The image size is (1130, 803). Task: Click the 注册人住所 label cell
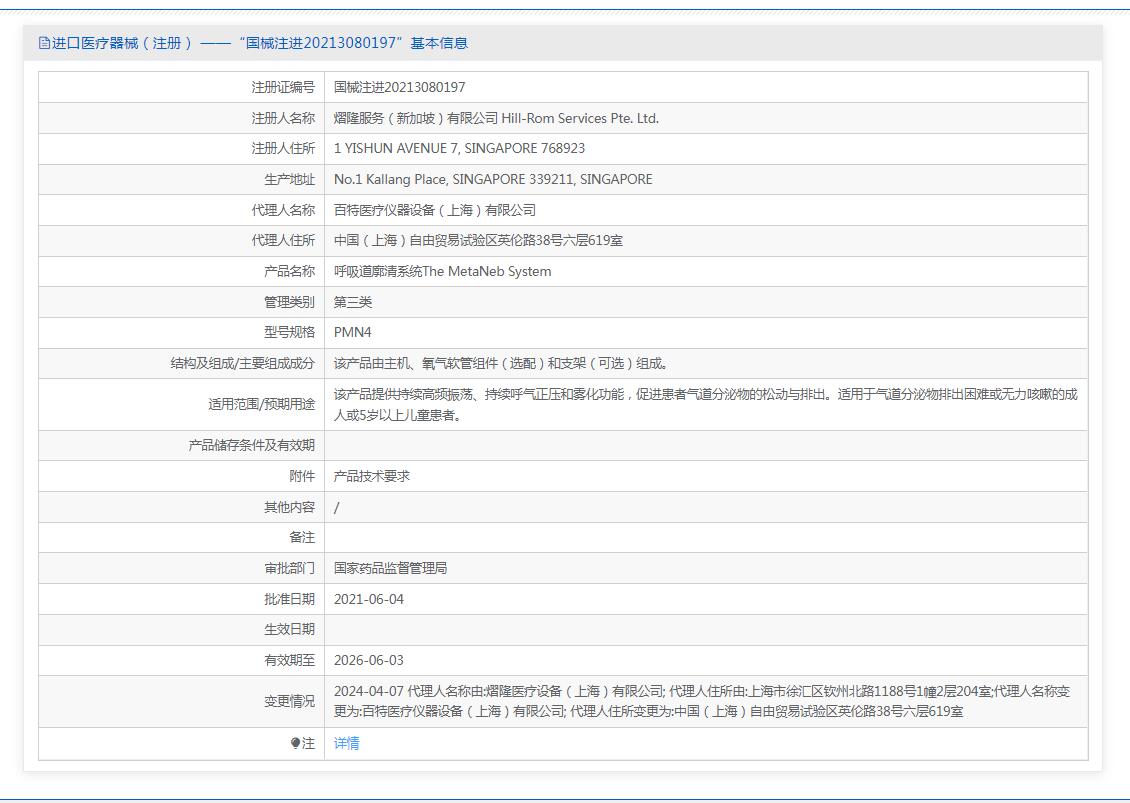point(182,148)
